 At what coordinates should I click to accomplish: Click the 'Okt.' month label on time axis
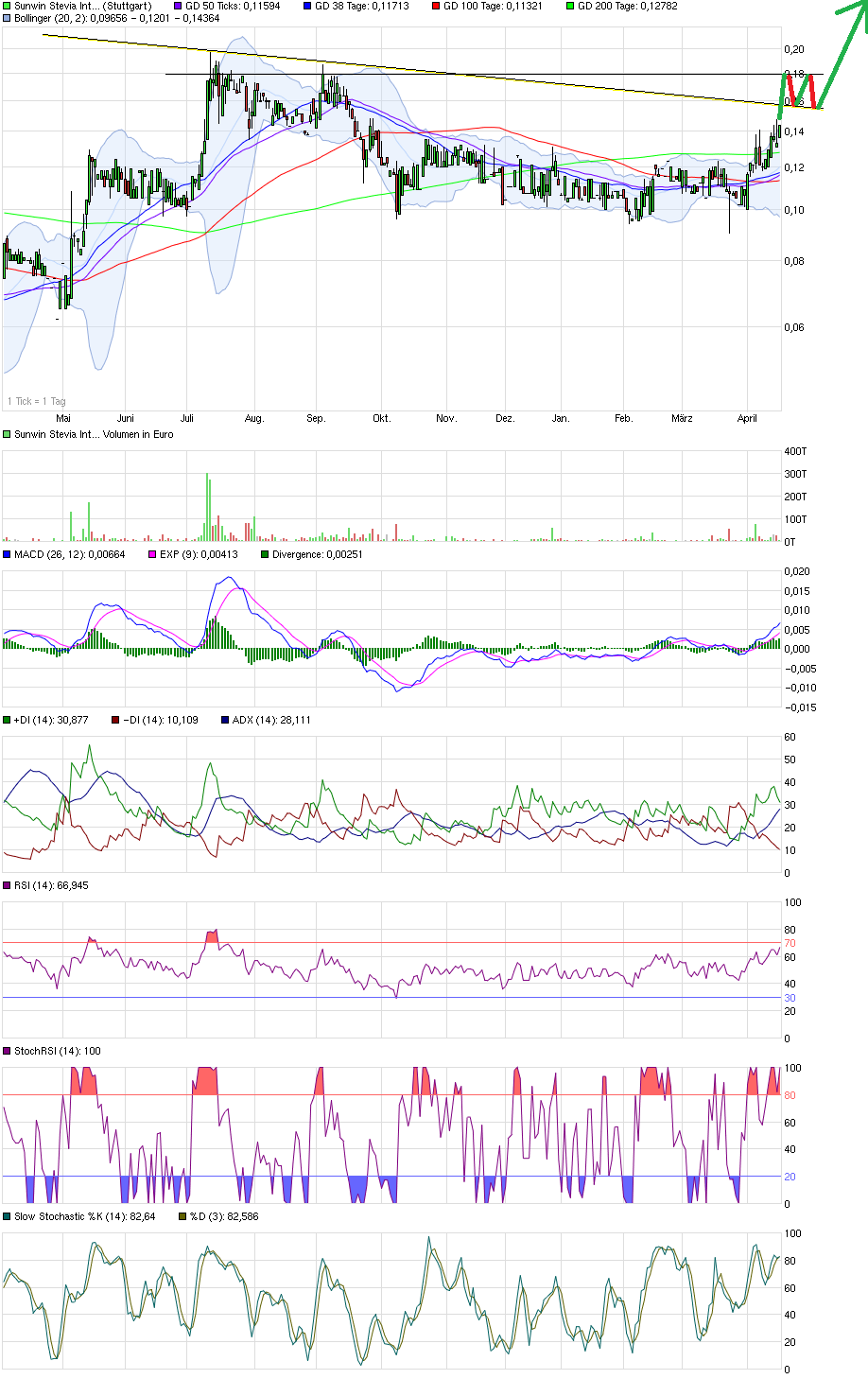pos(381,418)
